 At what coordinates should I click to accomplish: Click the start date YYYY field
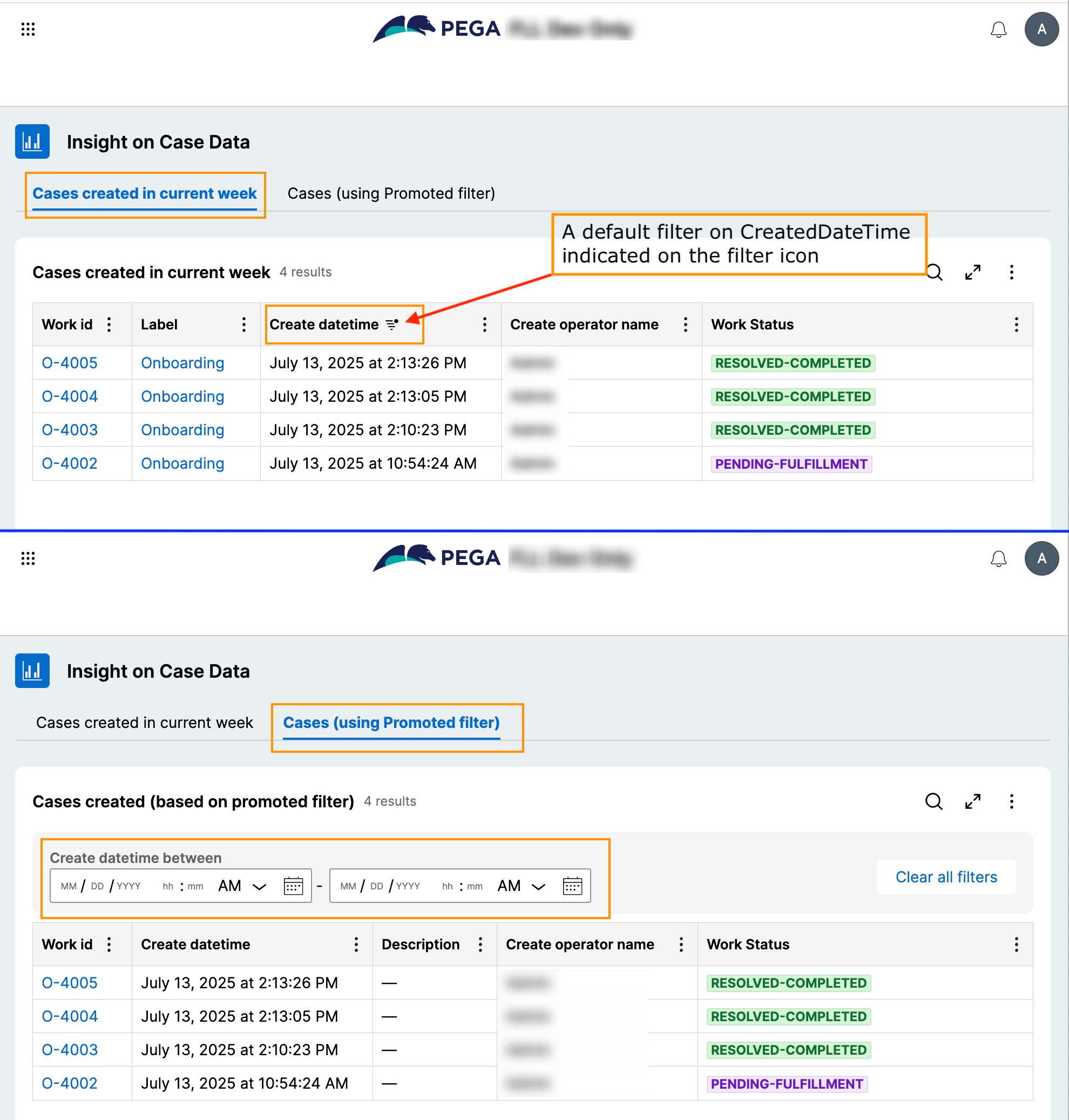129,886
